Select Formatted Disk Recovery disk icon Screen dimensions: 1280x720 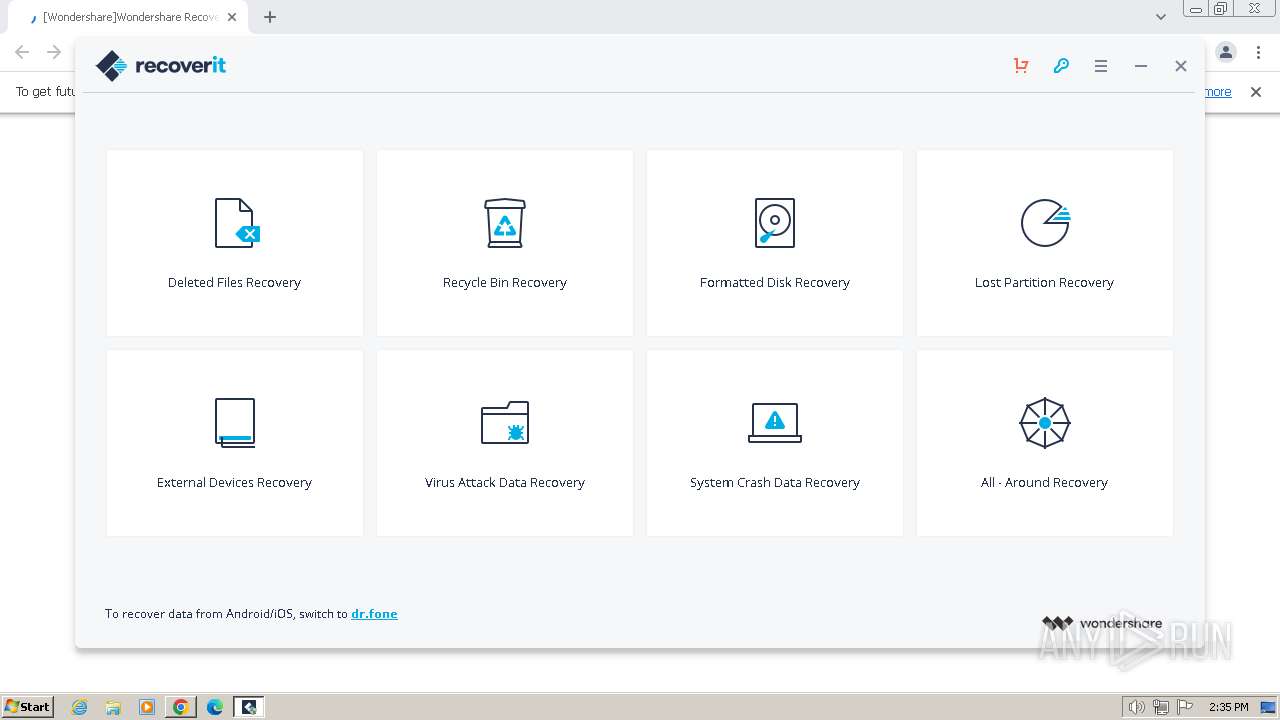775,222
